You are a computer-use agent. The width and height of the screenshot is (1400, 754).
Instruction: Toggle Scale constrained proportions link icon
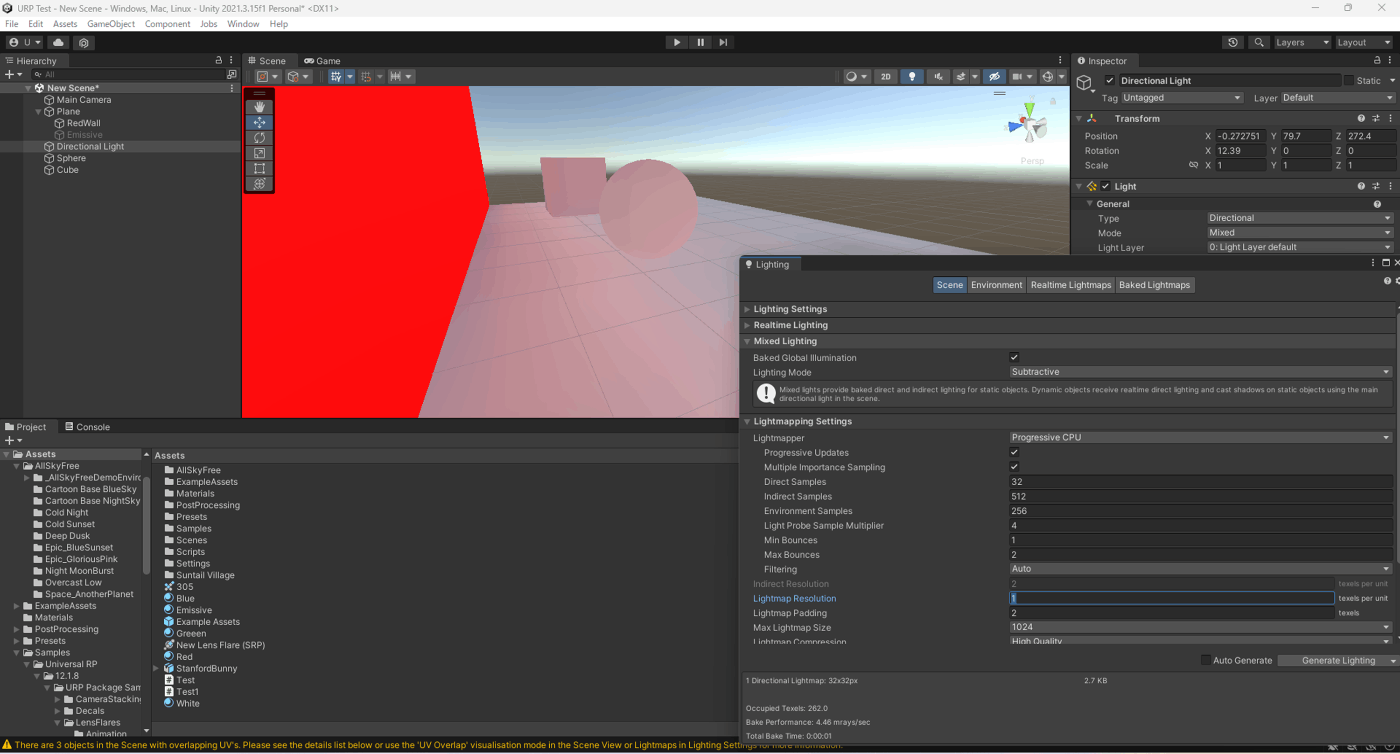coord(1193,165)
